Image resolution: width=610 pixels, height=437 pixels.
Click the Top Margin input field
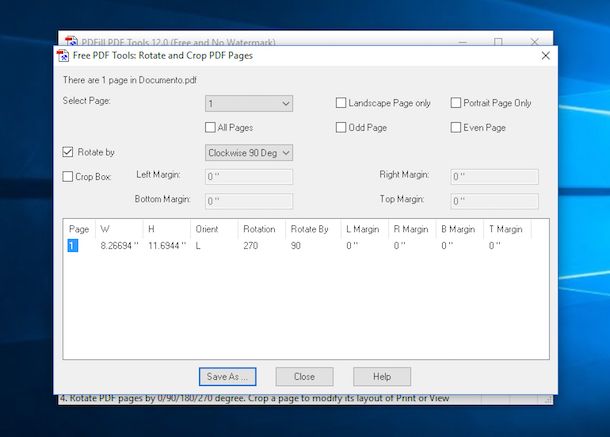pos(494,201)
